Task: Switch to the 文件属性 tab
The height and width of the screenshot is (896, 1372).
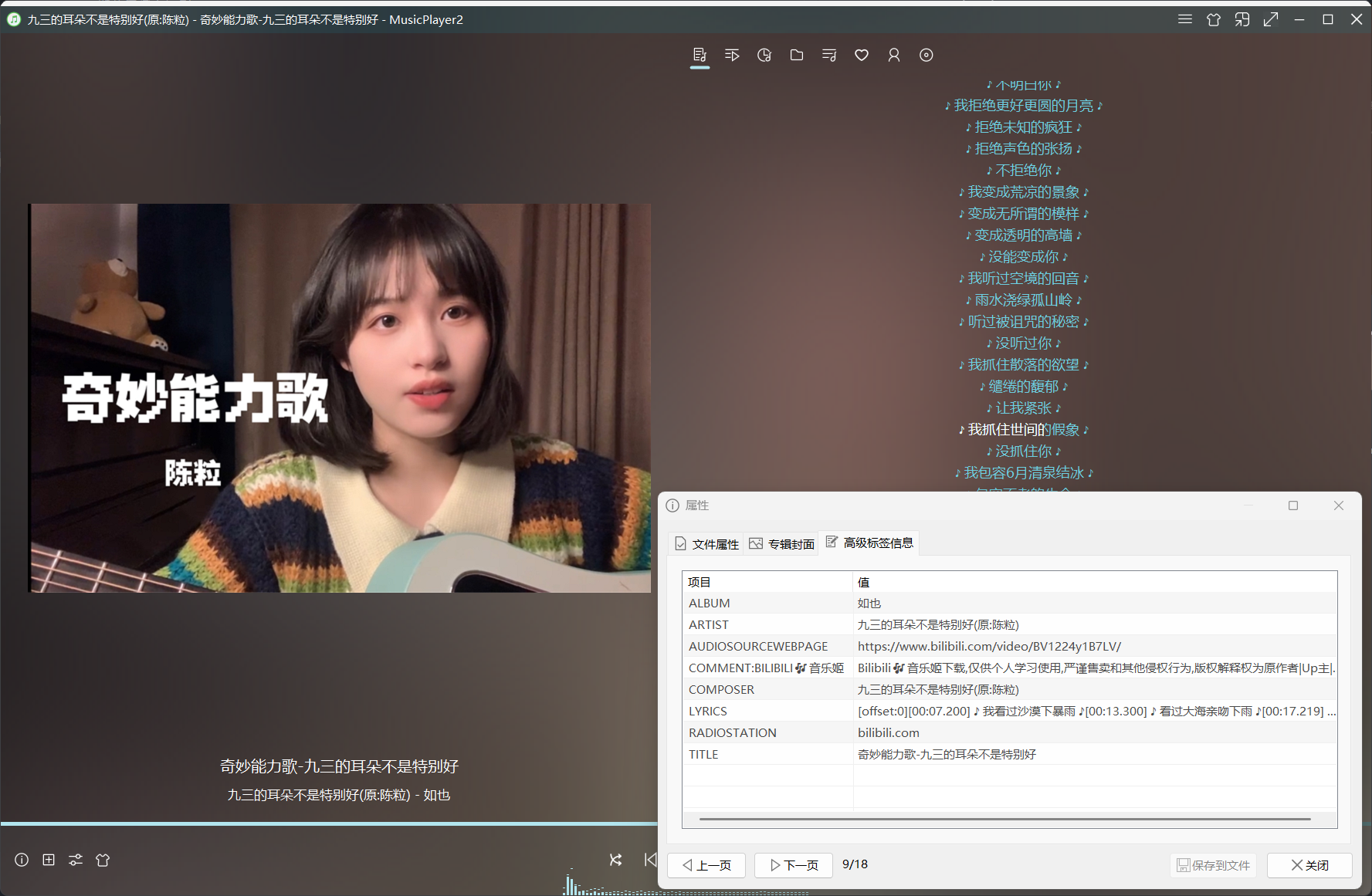Action: click(x=706, y=544)
